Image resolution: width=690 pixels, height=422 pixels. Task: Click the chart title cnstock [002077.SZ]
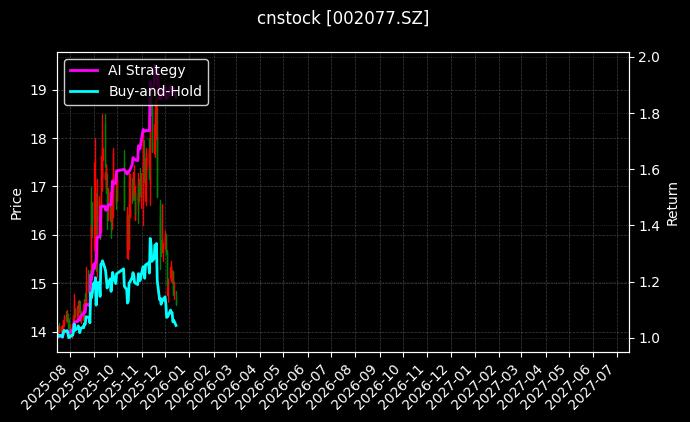pyautogui.click(x=343, y=18)
